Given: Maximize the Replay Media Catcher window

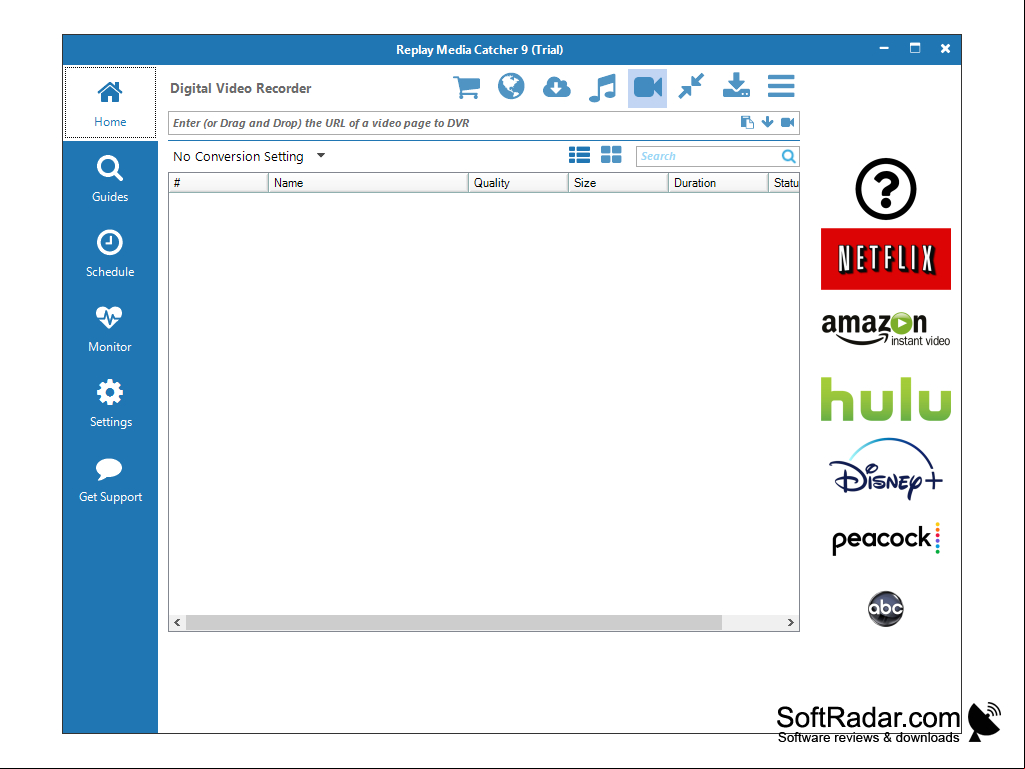Looking at the screenshot, I should pos(915,48).
